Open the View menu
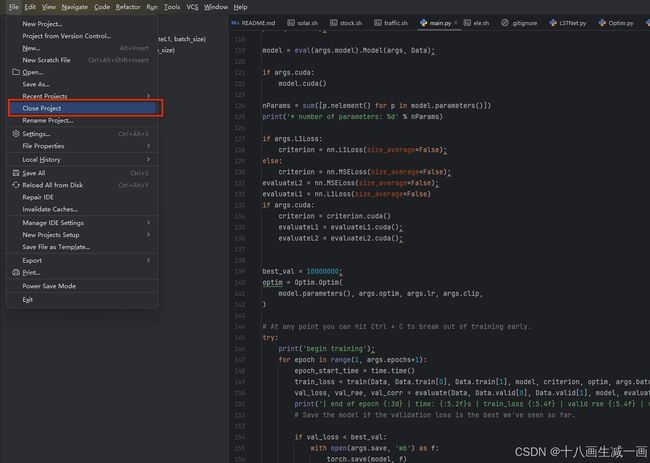The image size is (650, 463). pos(49,7)
